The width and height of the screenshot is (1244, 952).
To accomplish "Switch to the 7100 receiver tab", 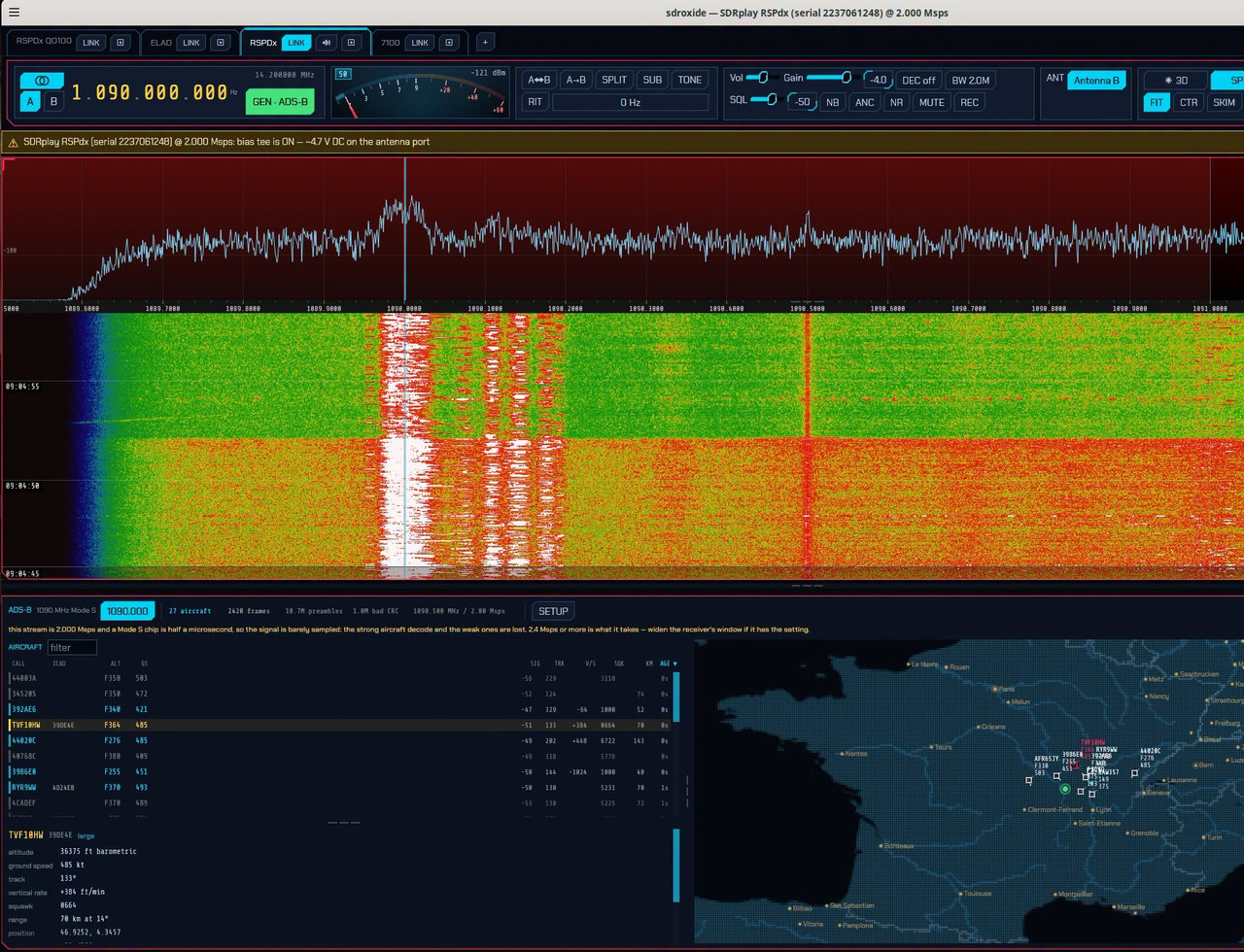I will point(390,43).
